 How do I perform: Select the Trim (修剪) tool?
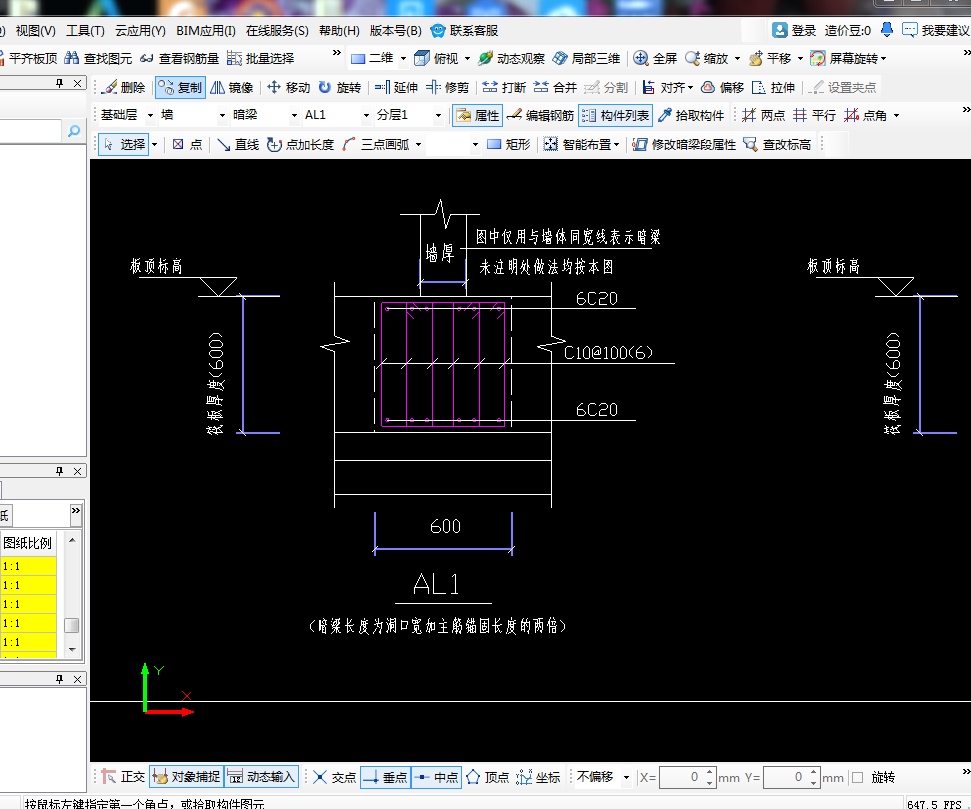[x=448, y=87]
